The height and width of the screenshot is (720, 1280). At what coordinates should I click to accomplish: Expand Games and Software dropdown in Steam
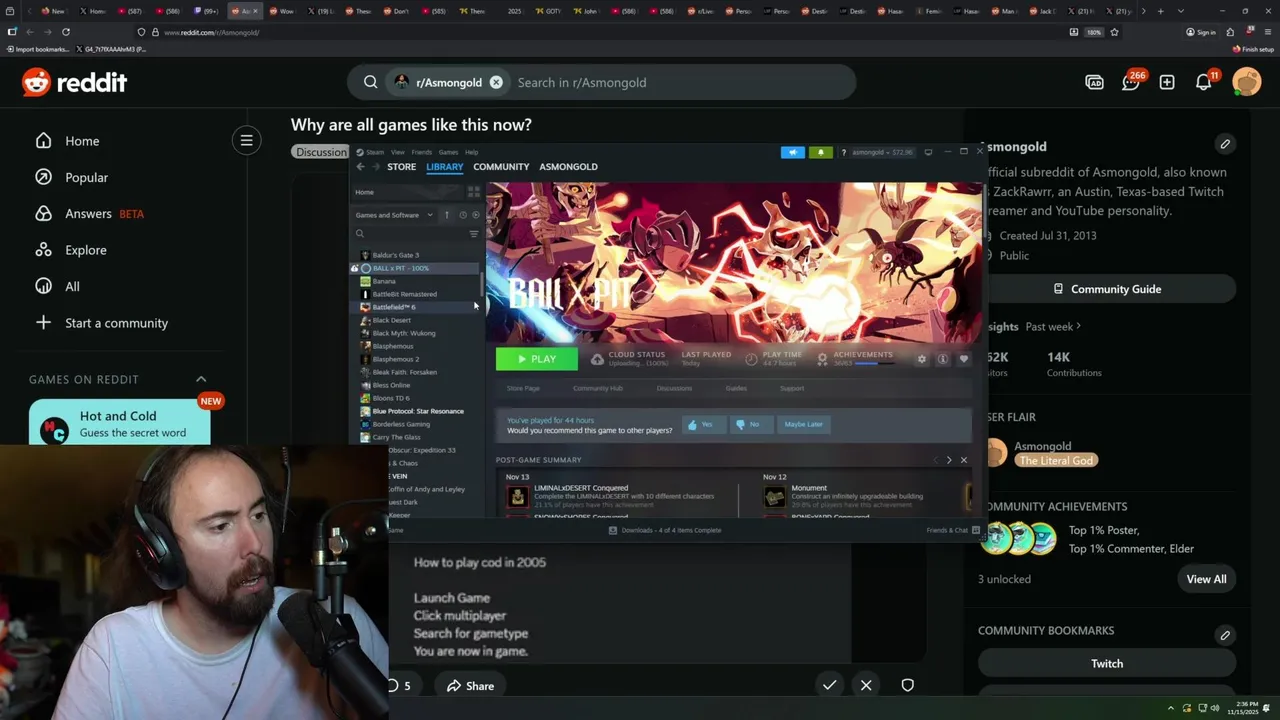pyautogui.click(x=394, y=215)
